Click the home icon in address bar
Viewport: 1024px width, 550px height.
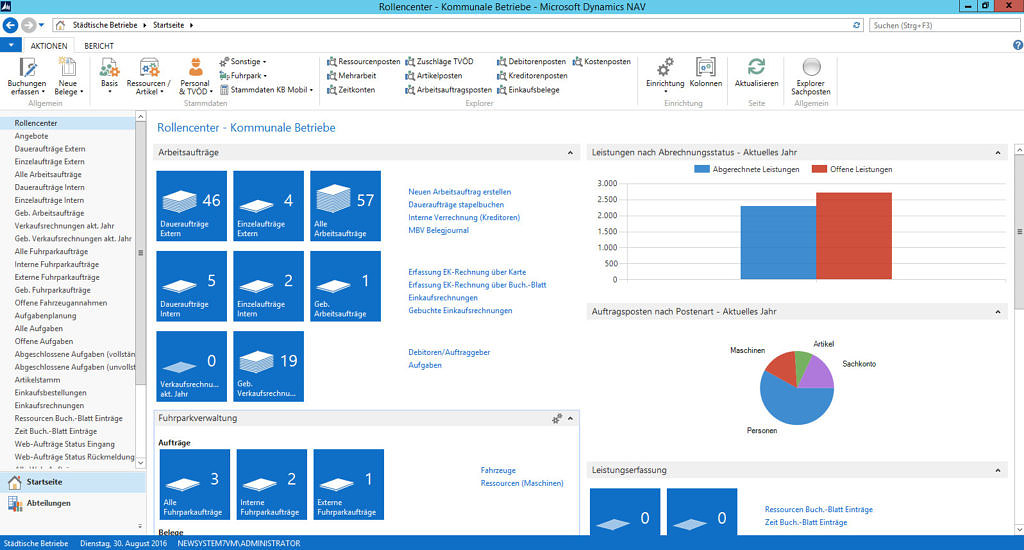click(60, 25)
